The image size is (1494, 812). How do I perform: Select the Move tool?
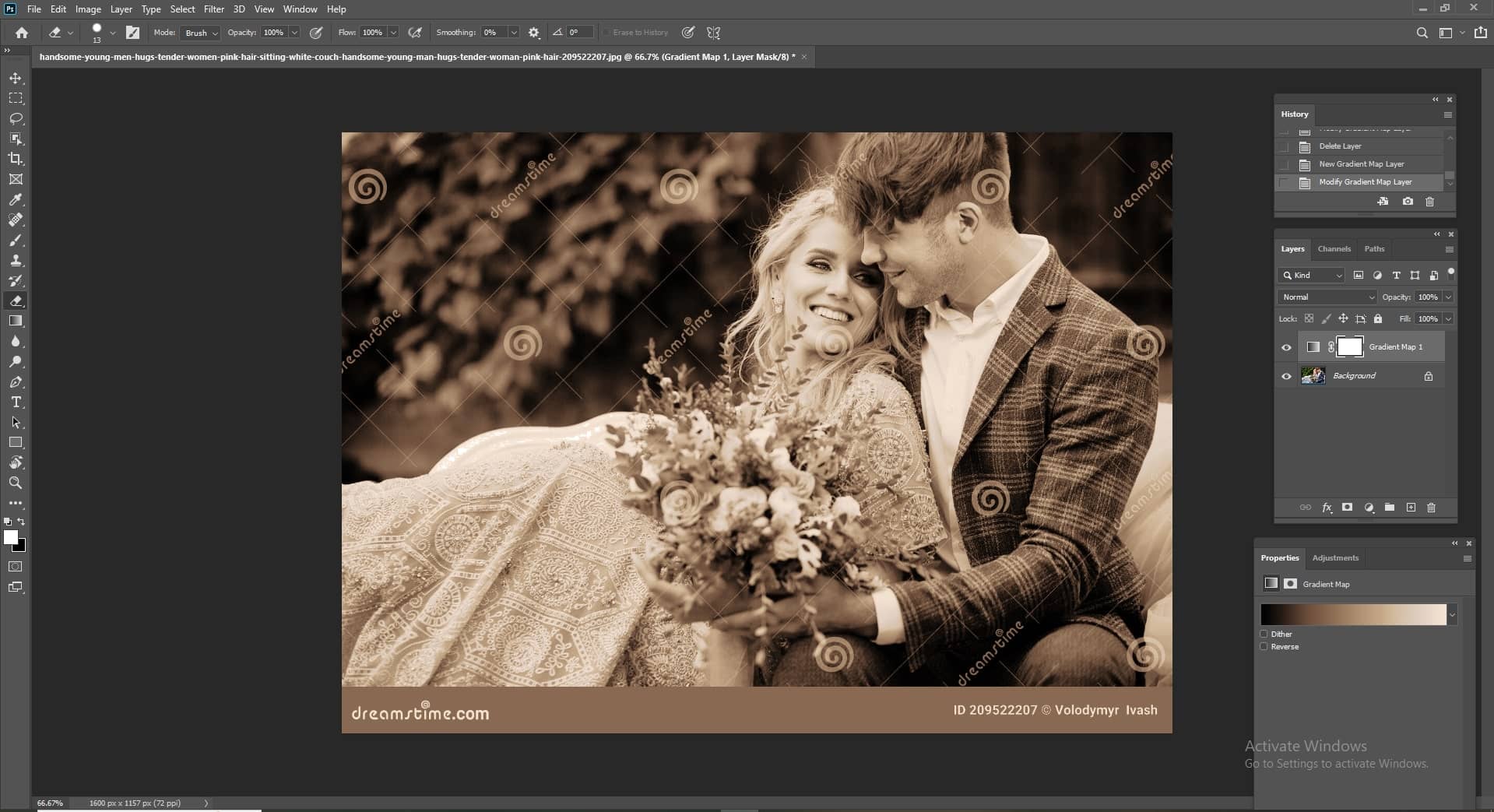coord(16,78)
